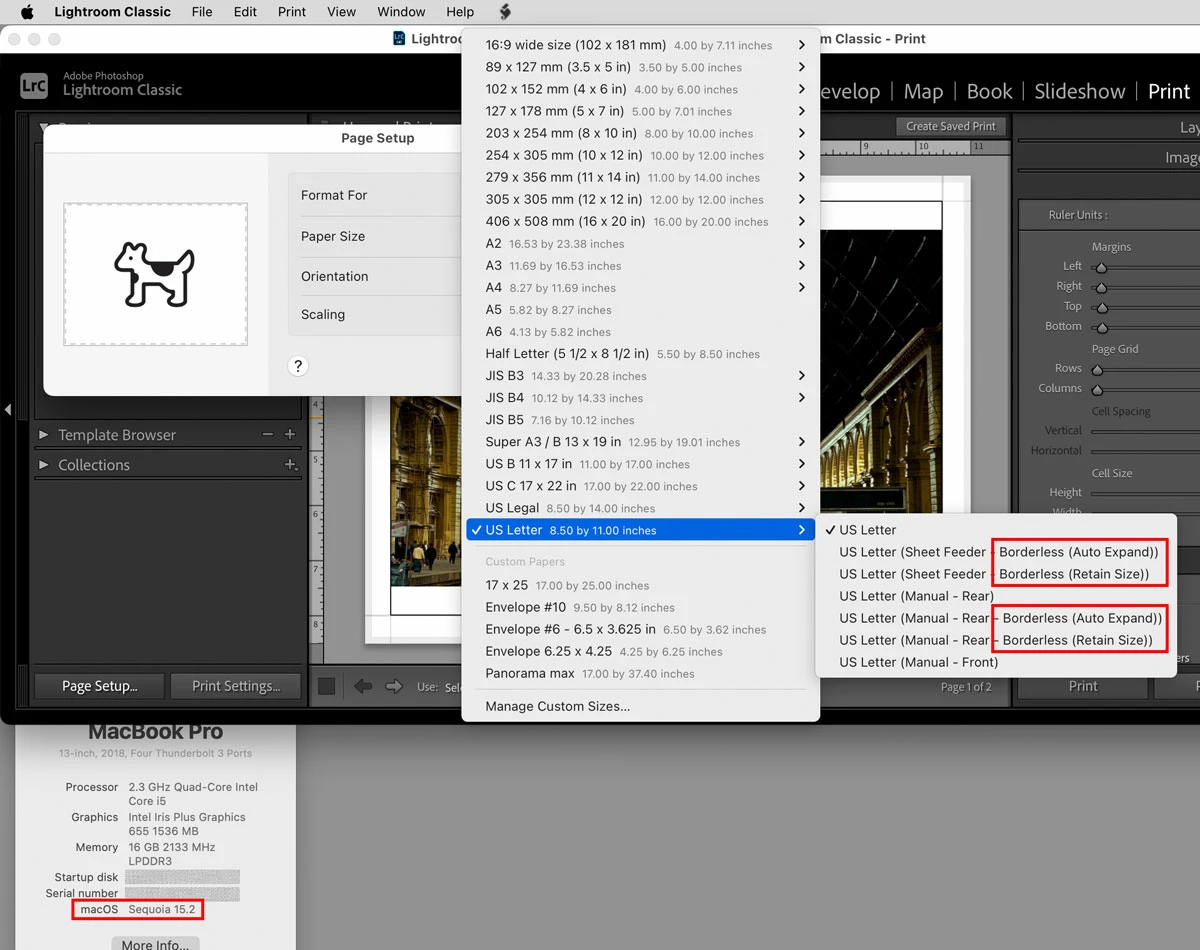Go to next page arrow in toolbar
This screenshot has width=1200, height=950.
(393, 686)
